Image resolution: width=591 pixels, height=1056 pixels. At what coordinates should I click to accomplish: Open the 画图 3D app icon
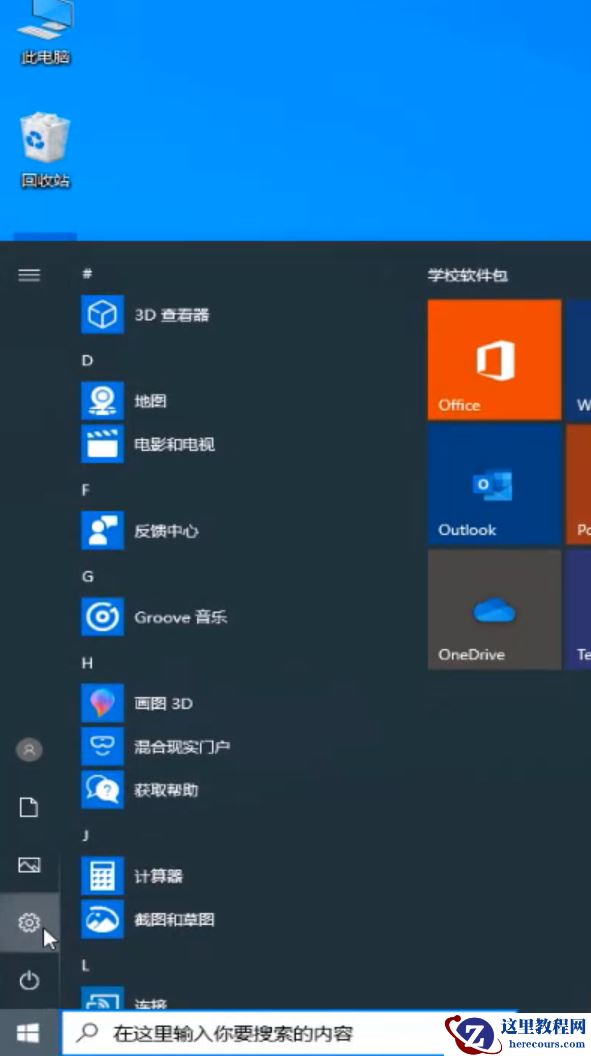coord(102,703)
